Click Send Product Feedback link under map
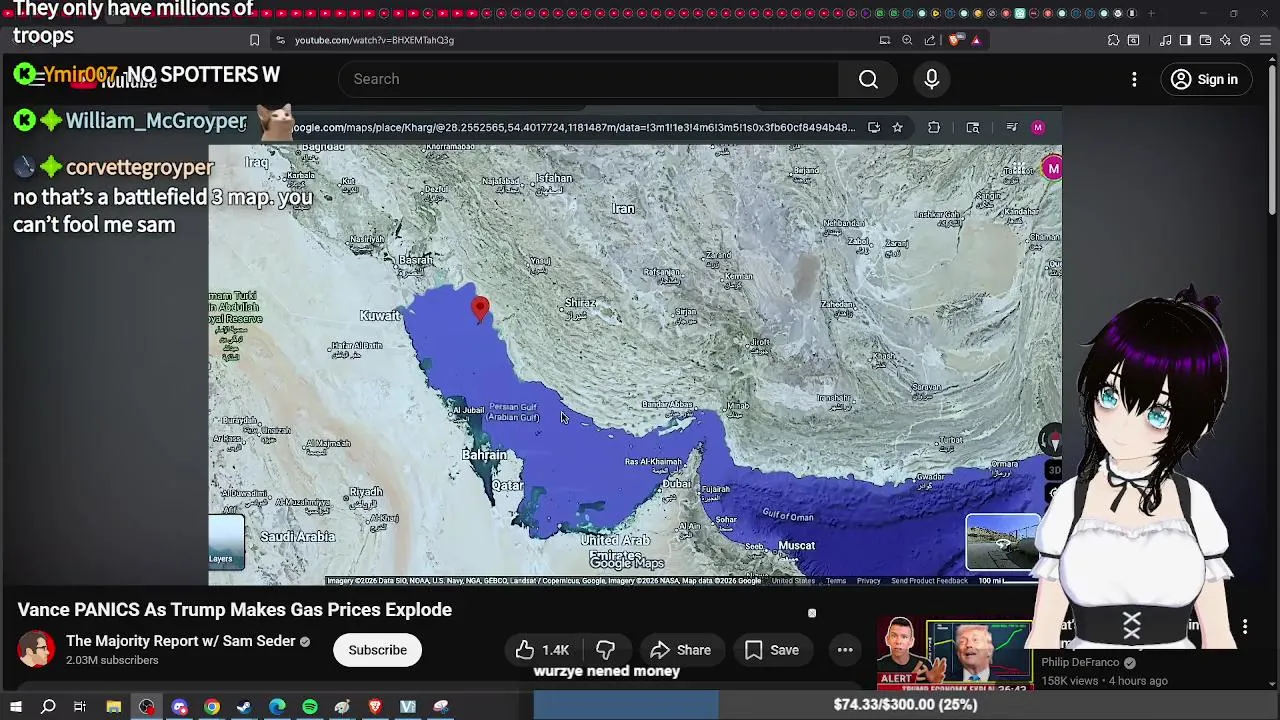This screenshot has width=1280, height=720. point(929,581)
